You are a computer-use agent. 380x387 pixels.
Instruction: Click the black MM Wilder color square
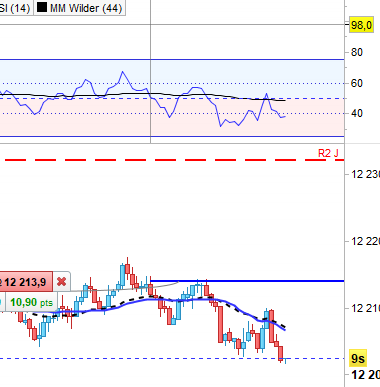pyautogui.click(x=42, y=7)
